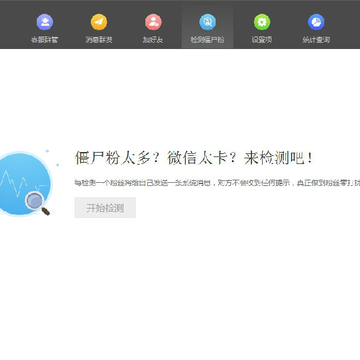360x360 pixels.
Task: Open the blue pie chart statistics tab
Action: [316, 28]
